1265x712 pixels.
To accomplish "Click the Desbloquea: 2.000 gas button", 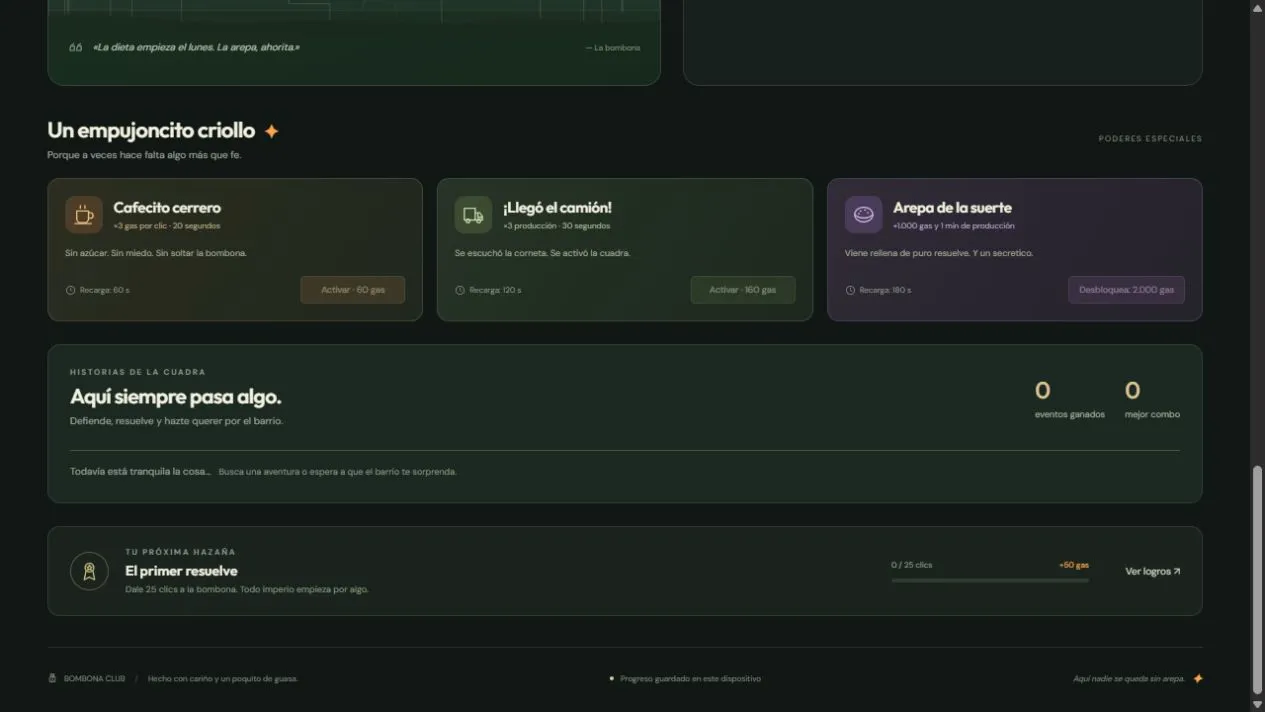I will [x=1126, y=290].
